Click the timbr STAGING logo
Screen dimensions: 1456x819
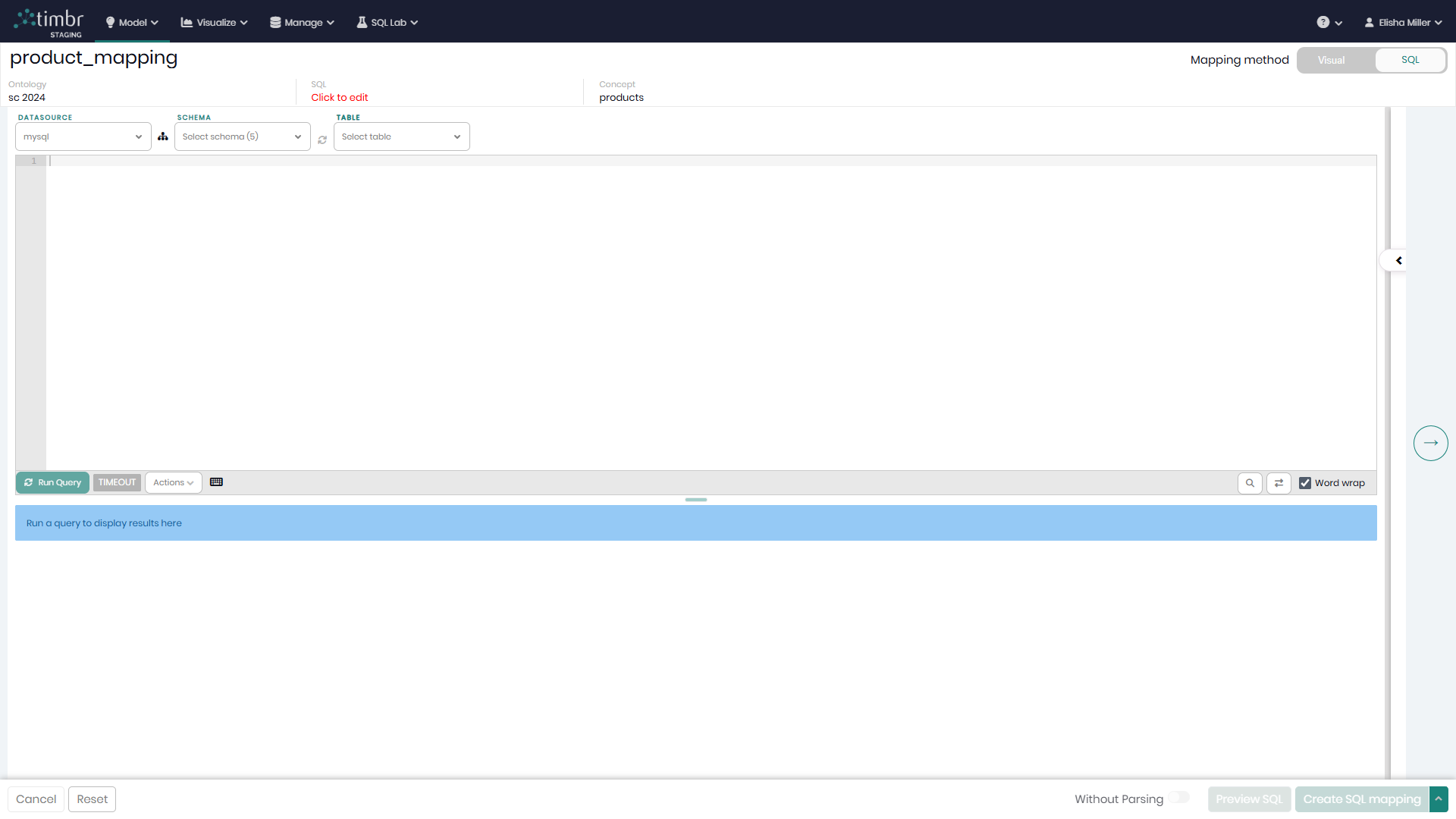point(49,21)
